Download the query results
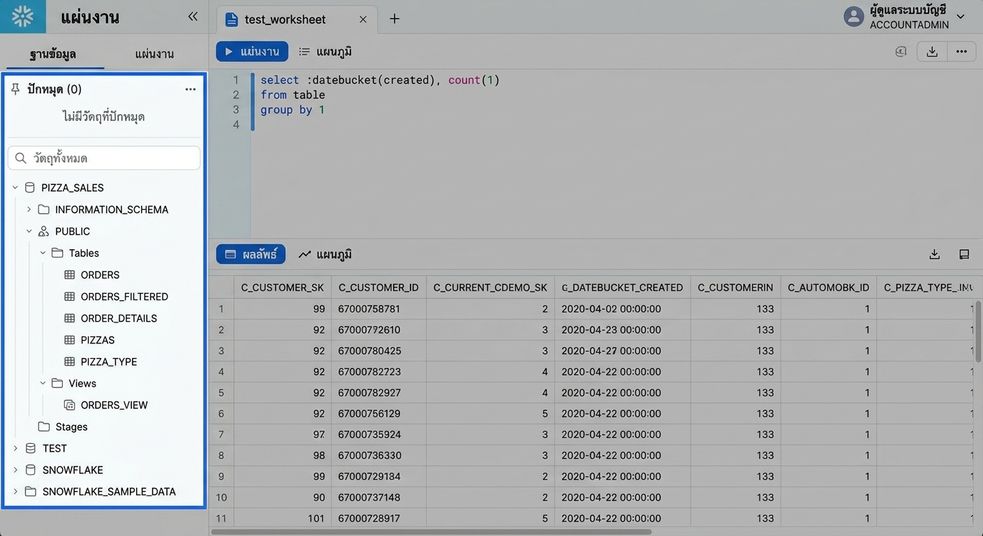This screenshot has height=536, width=983. point(934,254)
